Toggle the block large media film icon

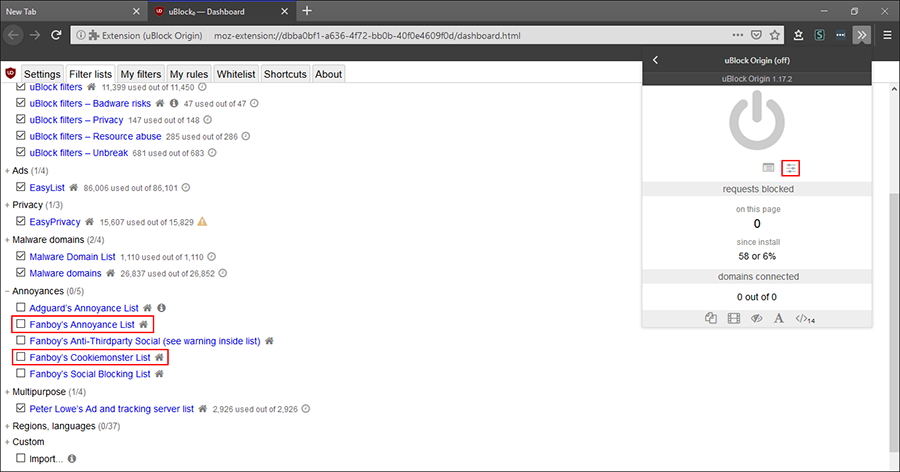point(734,318)
